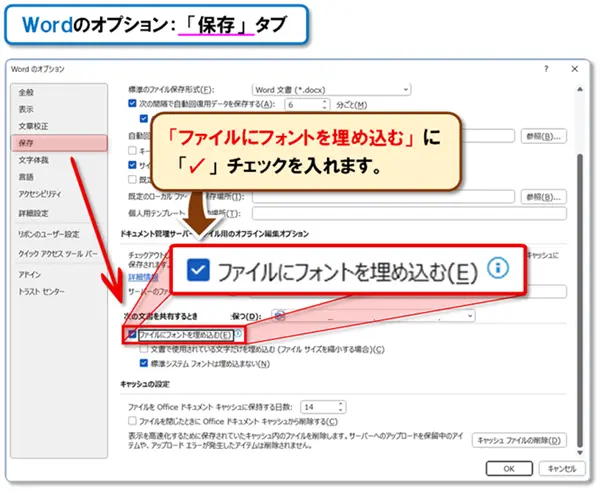Screen dimensions: 600x491
Task: Switch to the 言語 category
Action: [59, 177]
